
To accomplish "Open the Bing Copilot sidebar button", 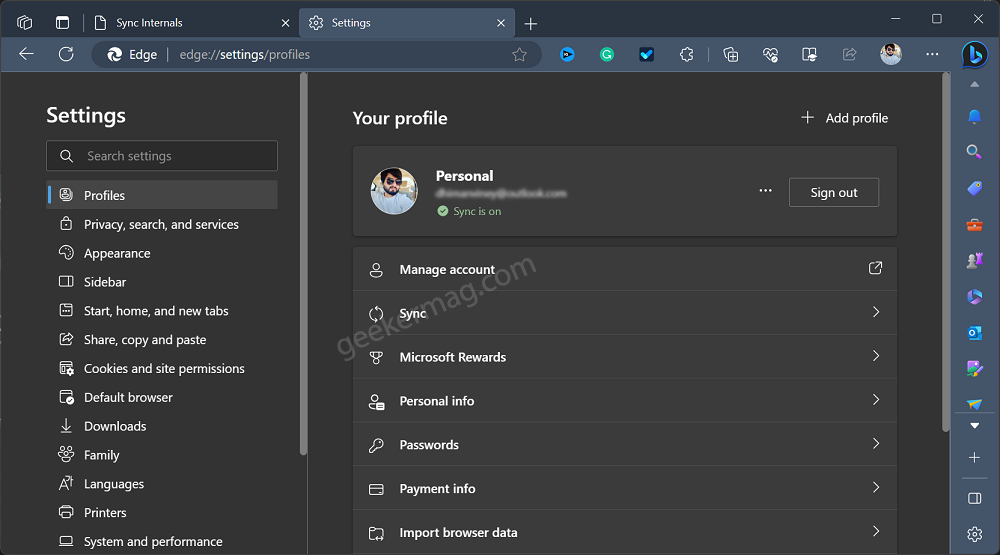I will click(974, 55).
